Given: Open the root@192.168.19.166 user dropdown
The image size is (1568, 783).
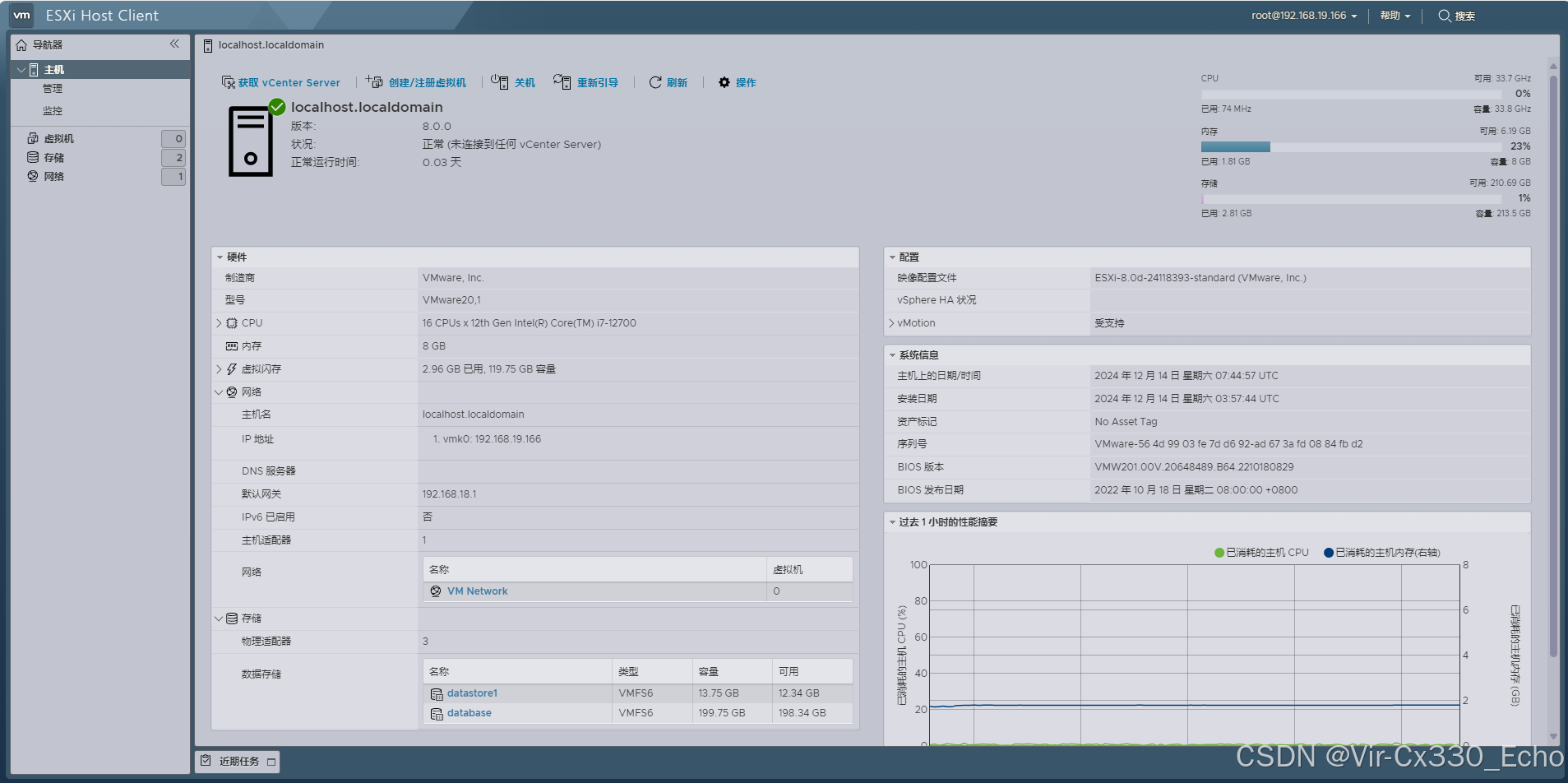Looking at the screenshot, I should [1304, 16].
